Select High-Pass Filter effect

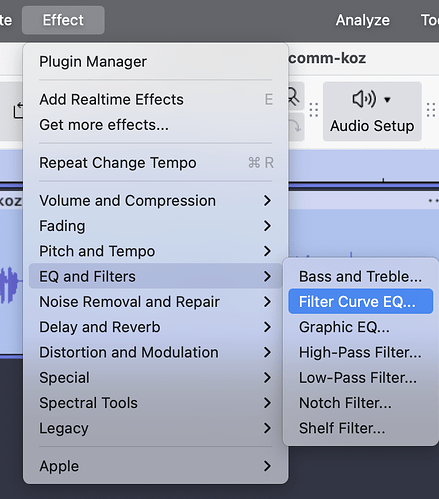click(x=361, y=352)
